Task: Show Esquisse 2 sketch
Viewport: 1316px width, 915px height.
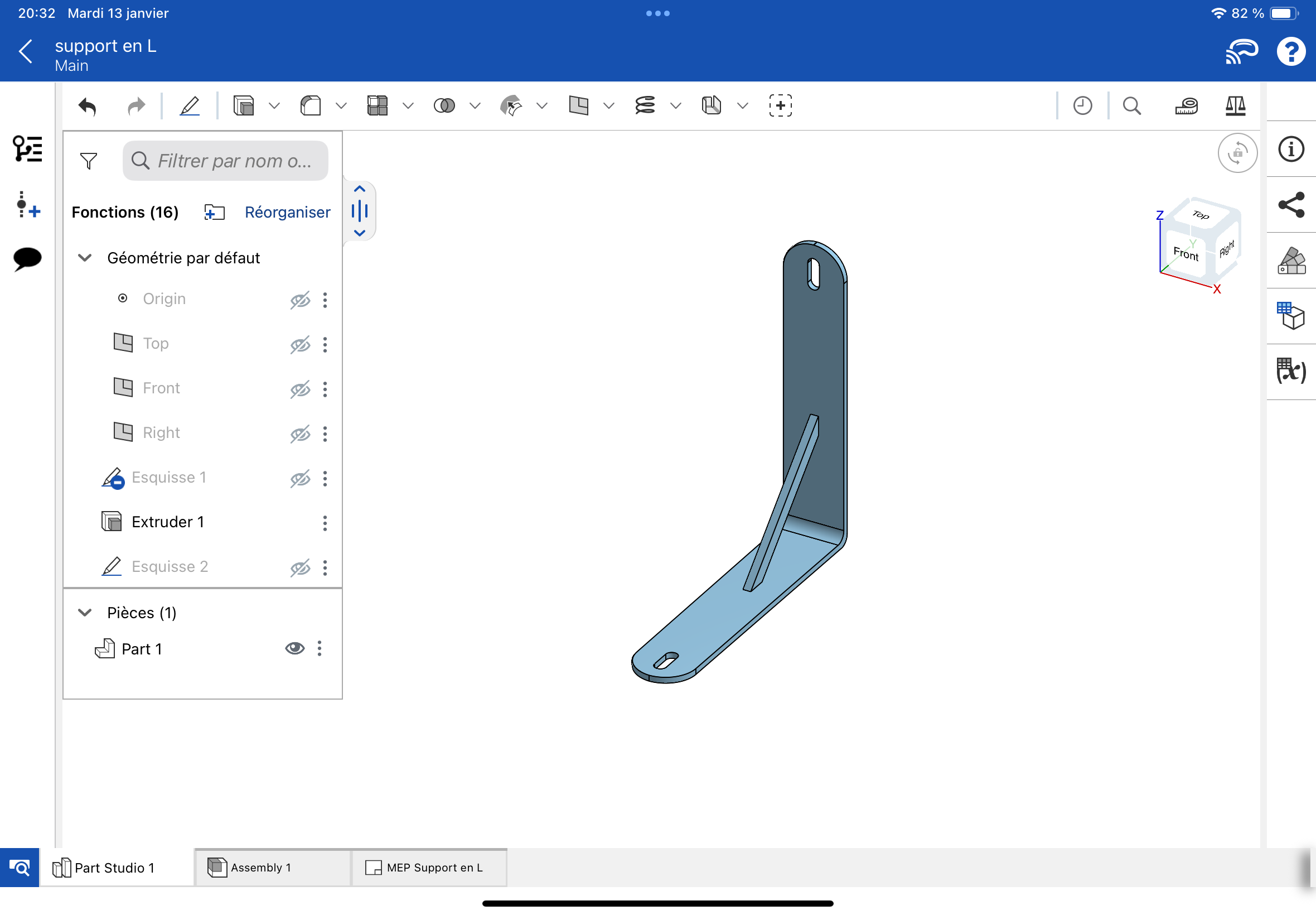Action: click(299, 567)
